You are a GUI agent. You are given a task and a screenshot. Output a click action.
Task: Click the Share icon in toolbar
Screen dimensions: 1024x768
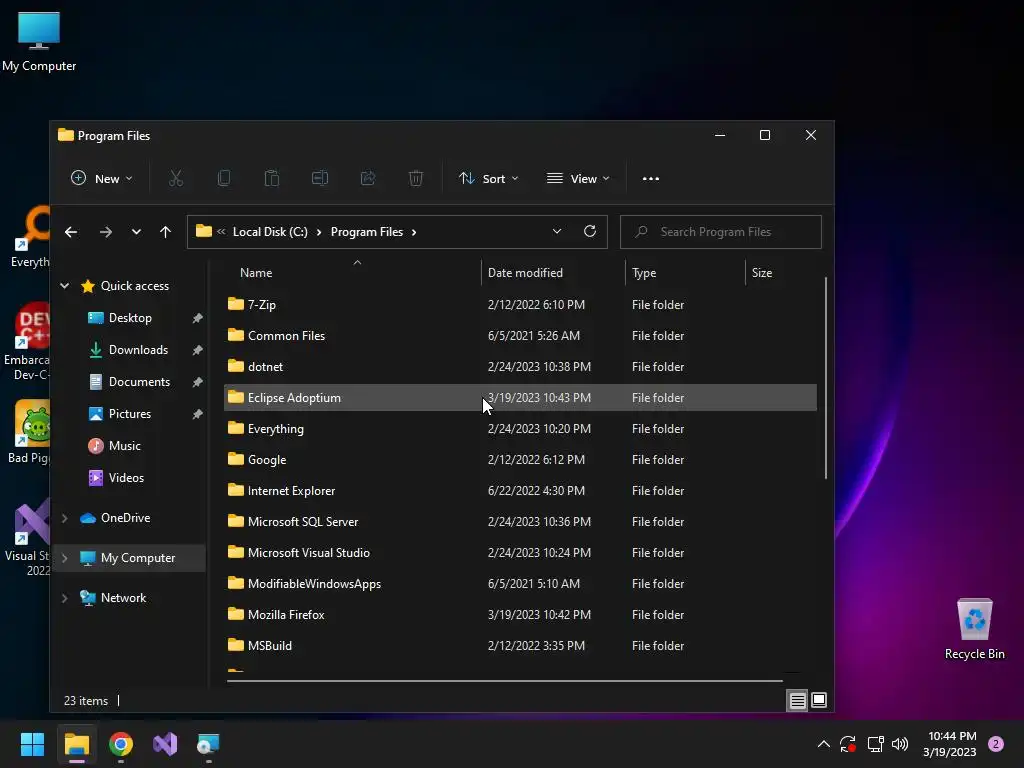point(368,178)
